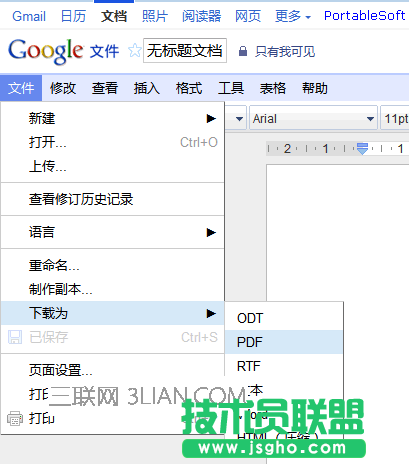Click the printer icon beside 打印

pyautogui.click(x=15, y=418)
